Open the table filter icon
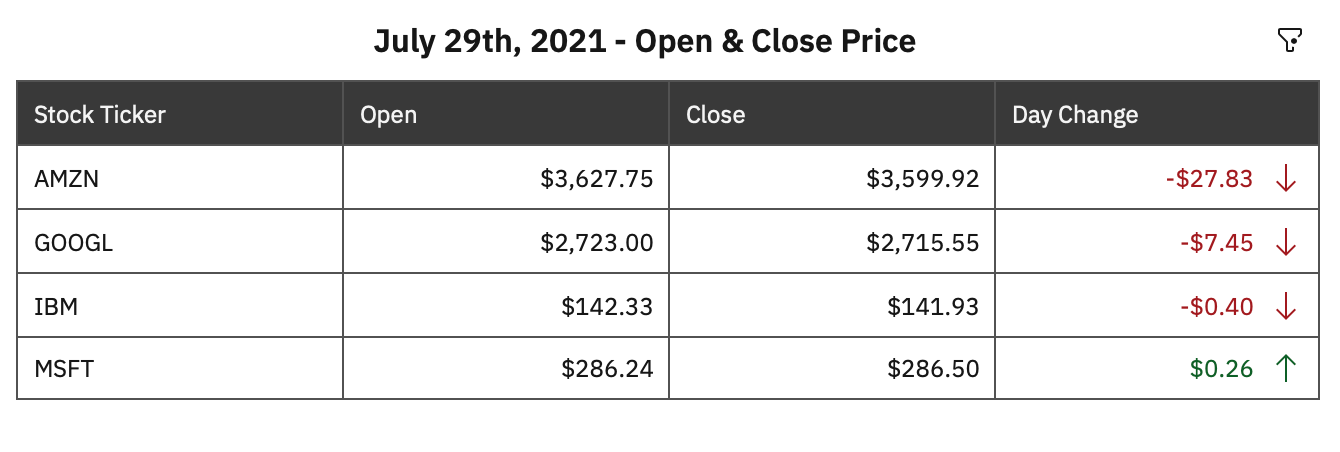This screenshot has width=1340, height=452. point(1290,40)
